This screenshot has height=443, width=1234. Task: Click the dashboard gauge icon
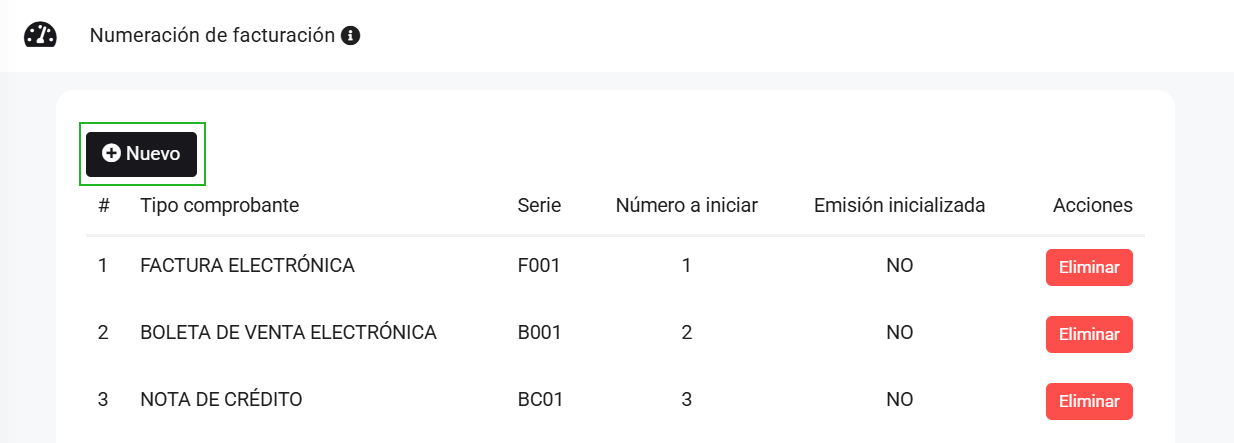pos(40,35)
